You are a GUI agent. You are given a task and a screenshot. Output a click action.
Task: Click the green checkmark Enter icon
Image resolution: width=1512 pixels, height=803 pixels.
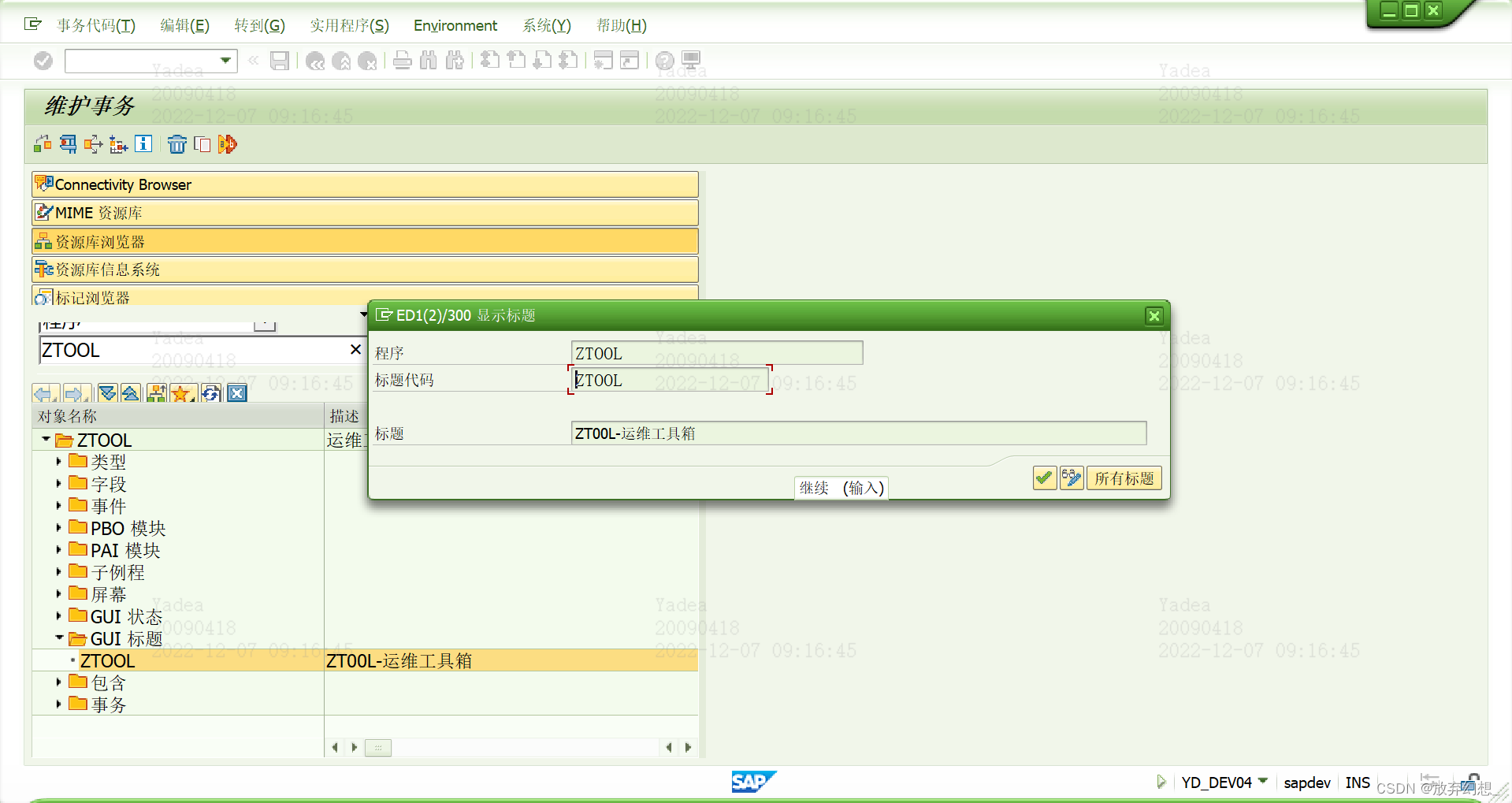43,61
